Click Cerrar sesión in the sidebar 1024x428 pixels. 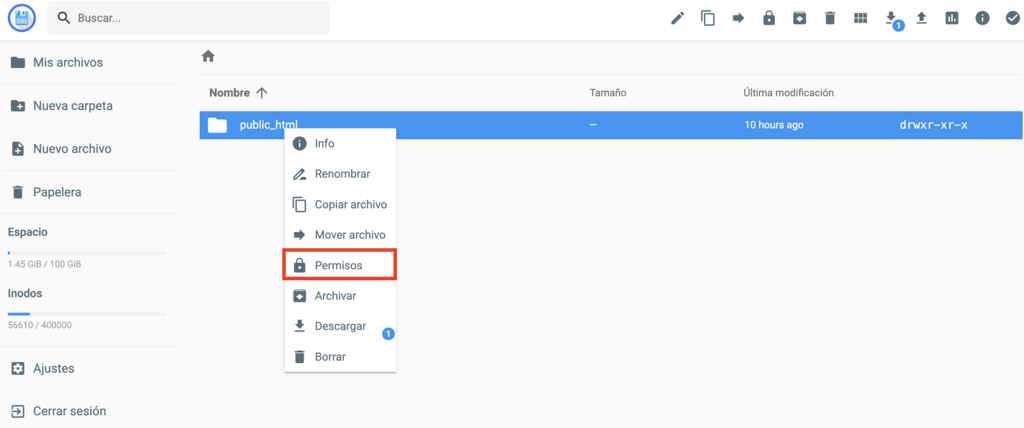click(x=69, y=411)
